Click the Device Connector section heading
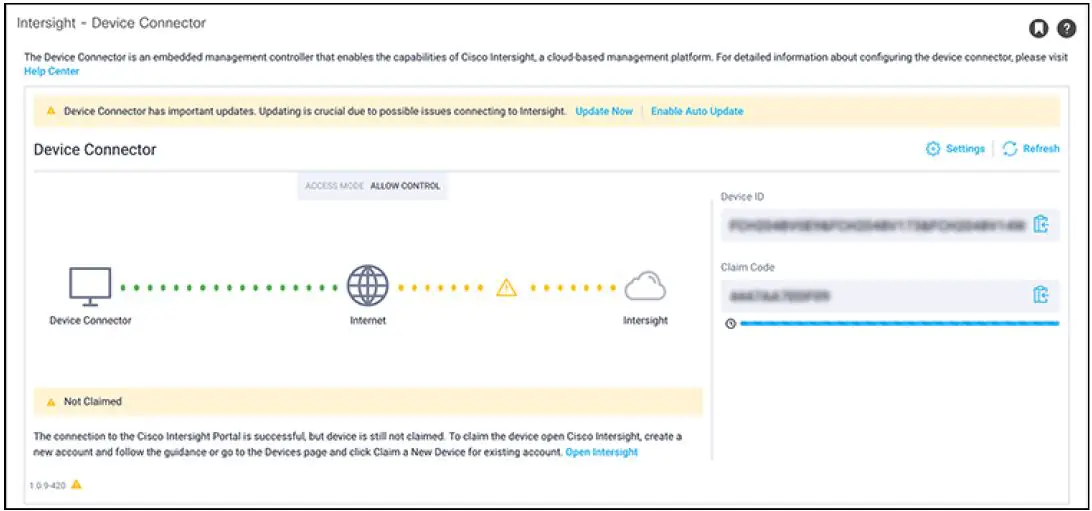The image size is (1092, 511). pyautogui.click(x=95, y=149)
